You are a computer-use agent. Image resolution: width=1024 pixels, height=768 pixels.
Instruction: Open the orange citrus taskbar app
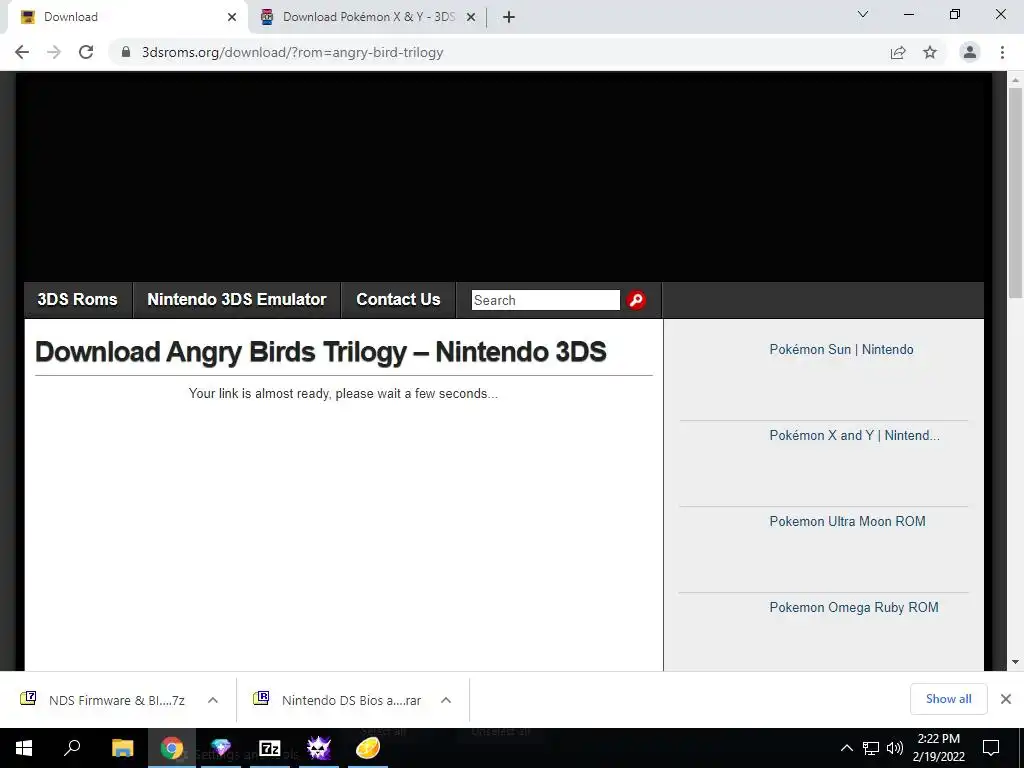(368, 748)
